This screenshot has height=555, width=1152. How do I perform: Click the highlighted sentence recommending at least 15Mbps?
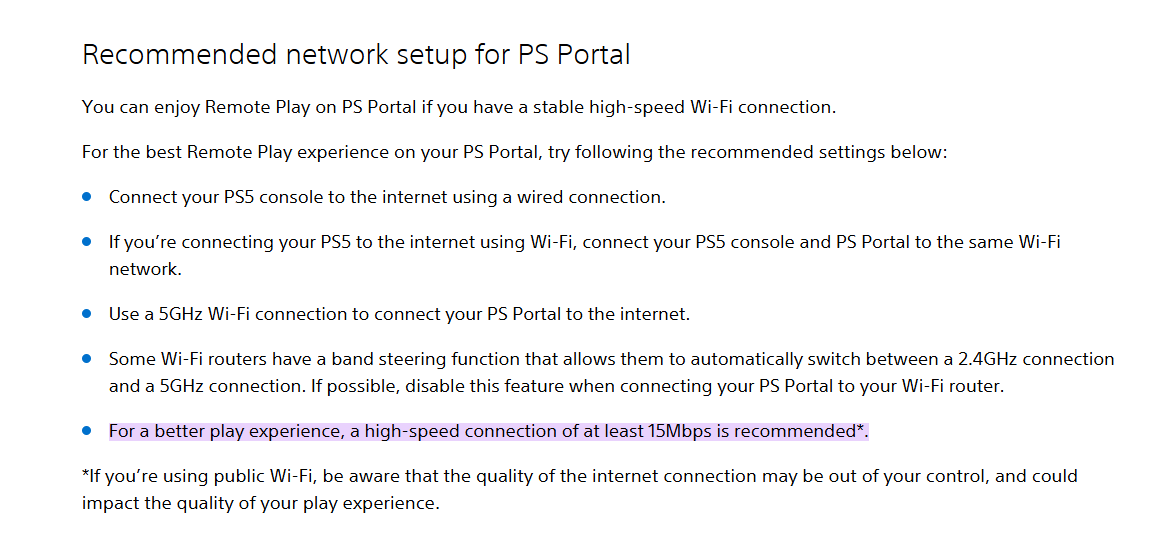(x=489, y=432)
